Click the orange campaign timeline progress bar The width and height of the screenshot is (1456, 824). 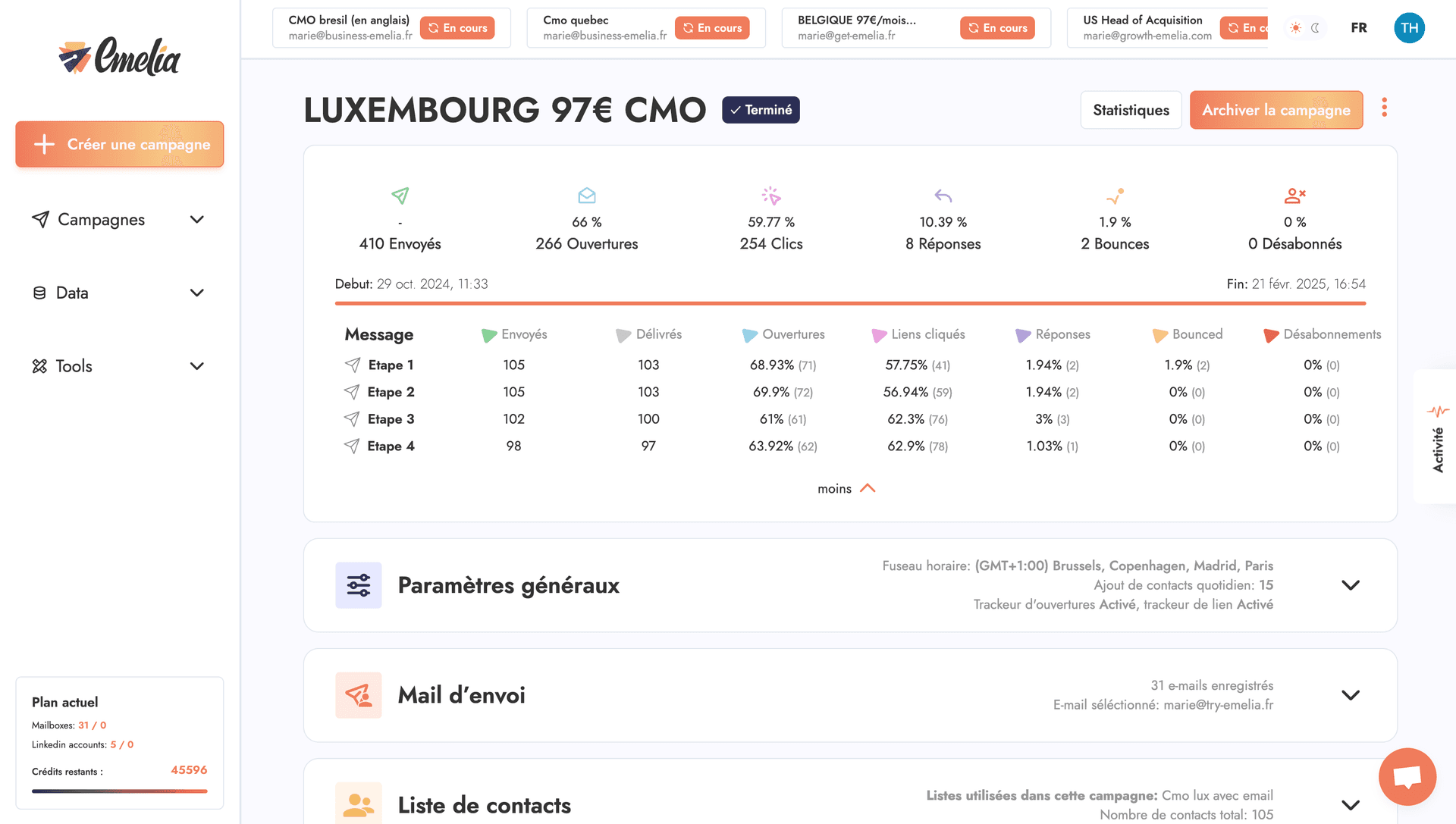[850, 303]
